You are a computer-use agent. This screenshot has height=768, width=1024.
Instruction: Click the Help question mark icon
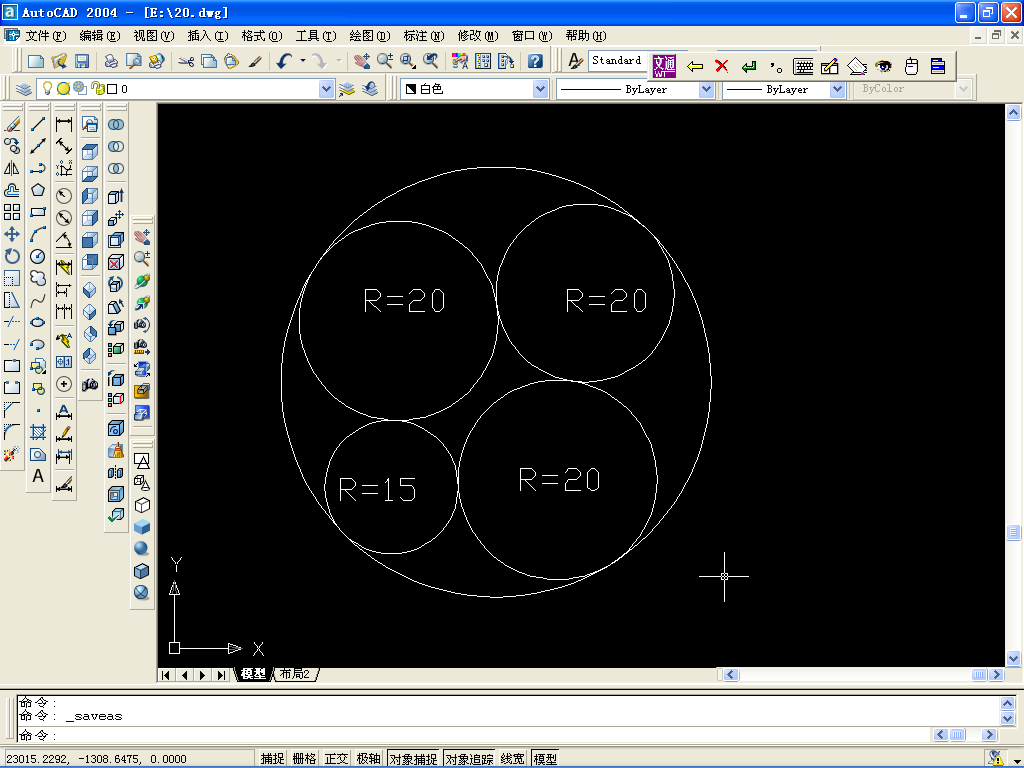535,61
